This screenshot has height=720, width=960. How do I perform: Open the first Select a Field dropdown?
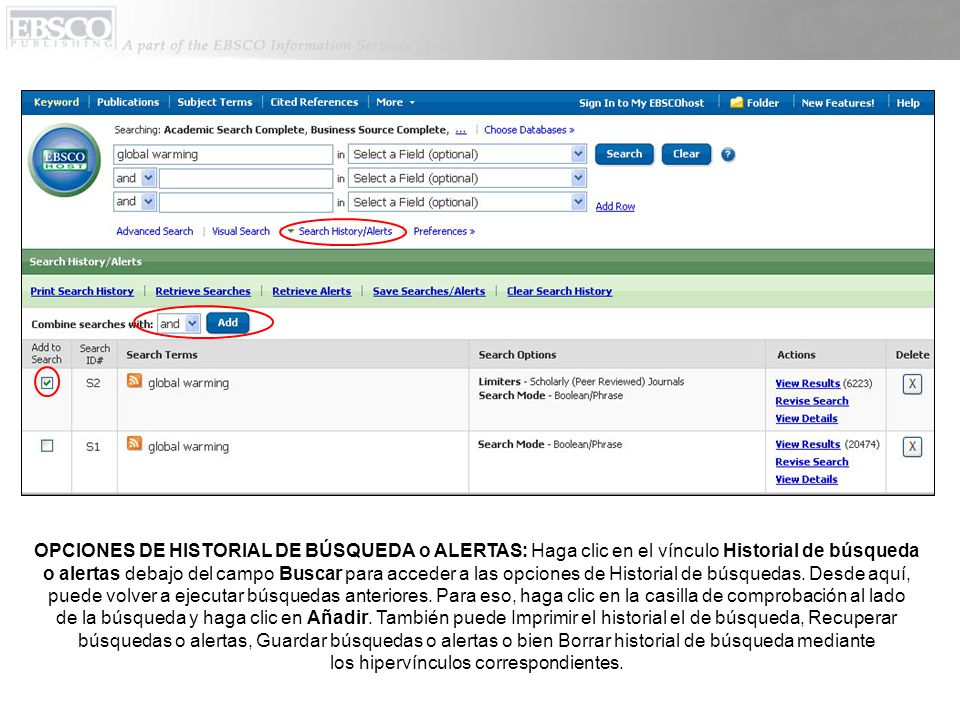[x=467, y=154]
